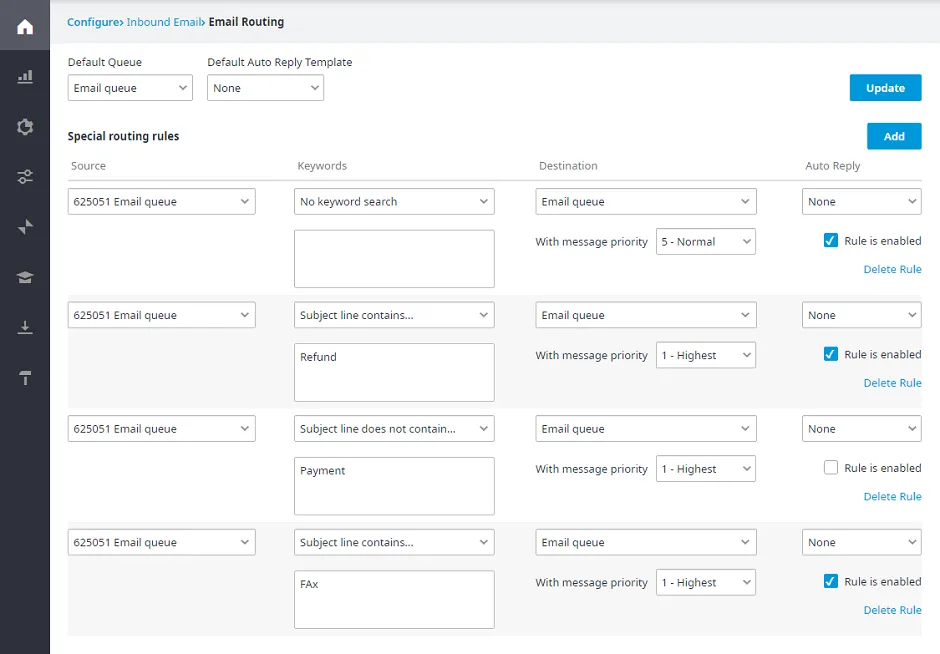Click the gear cog sidebar icon
Viewport: 940px width, 654px height.
click(25, 126)
